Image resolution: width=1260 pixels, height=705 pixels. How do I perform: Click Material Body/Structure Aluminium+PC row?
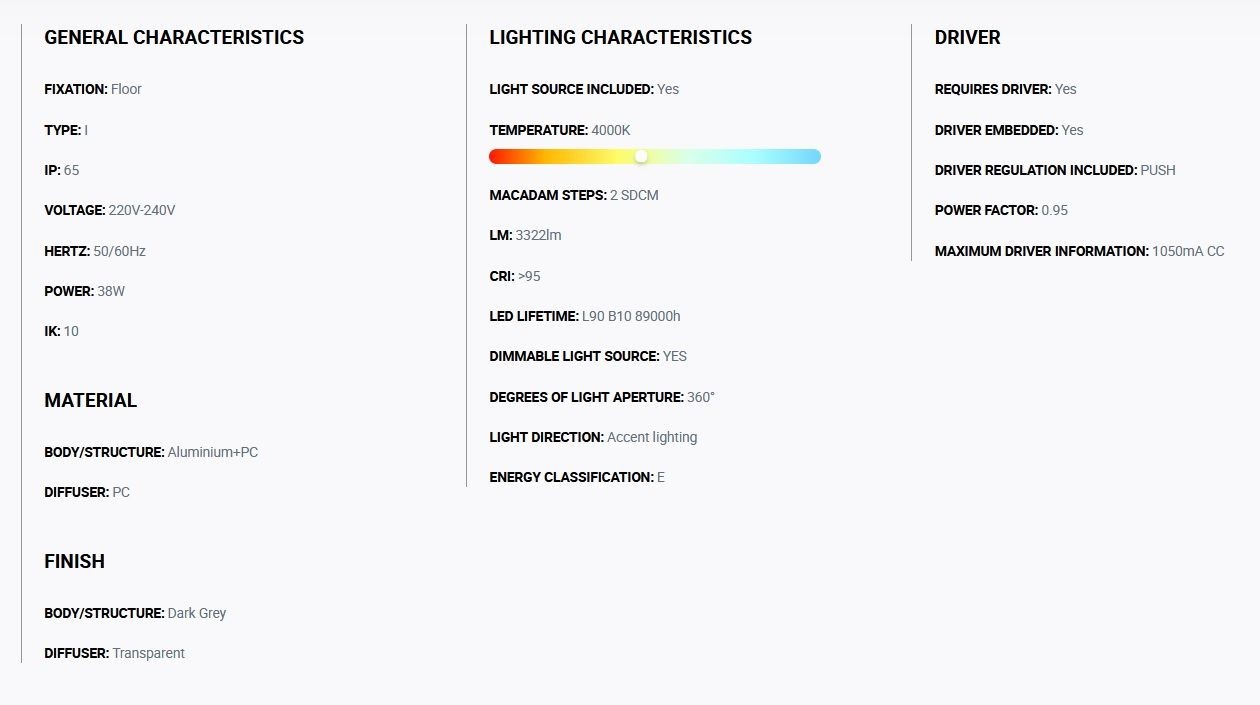click(x=151, y=452)
